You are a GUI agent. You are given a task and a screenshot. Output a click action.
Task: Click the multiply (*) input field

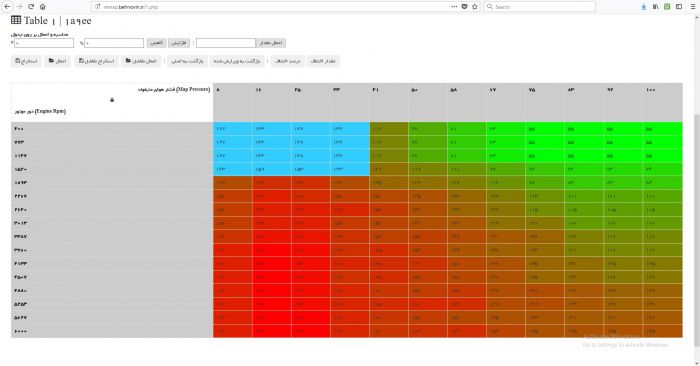[44, 43]
